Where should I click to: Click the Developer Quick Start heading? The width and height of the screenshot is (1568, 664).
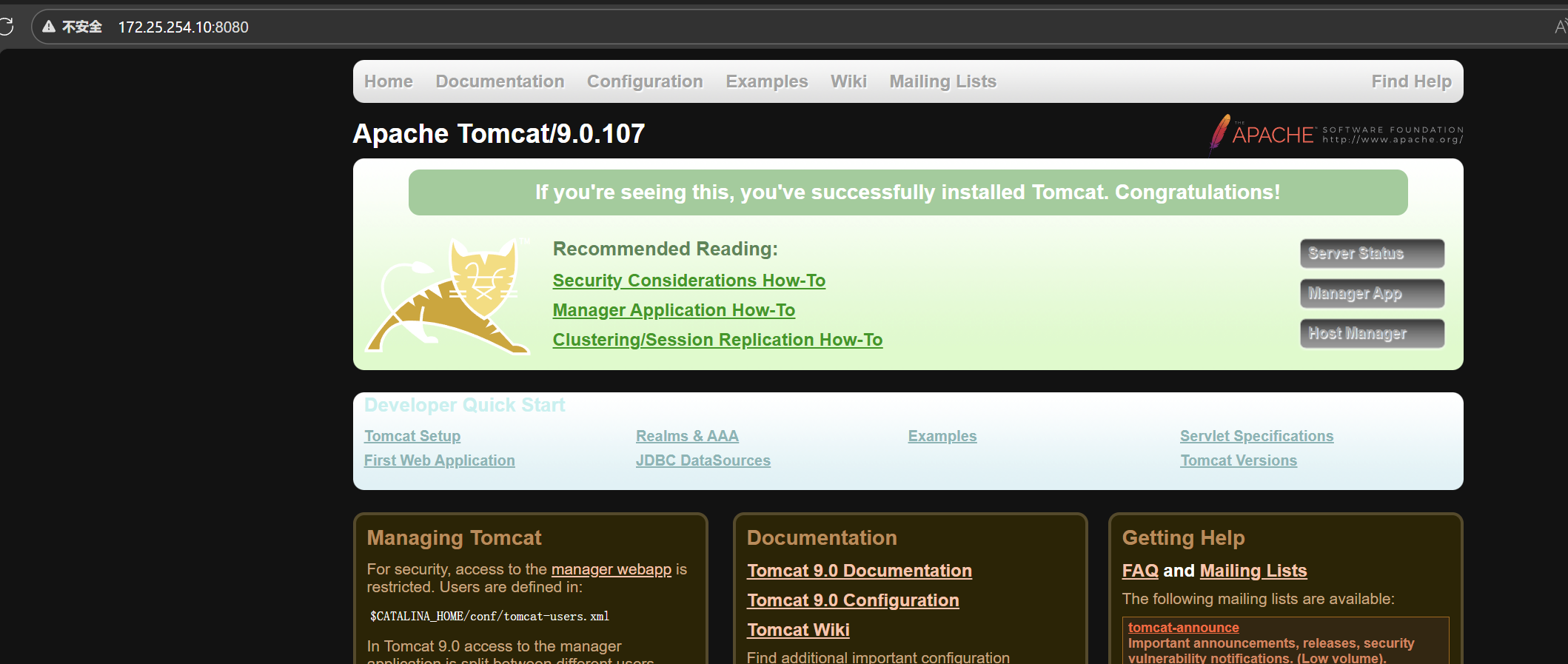coord(464,405)
